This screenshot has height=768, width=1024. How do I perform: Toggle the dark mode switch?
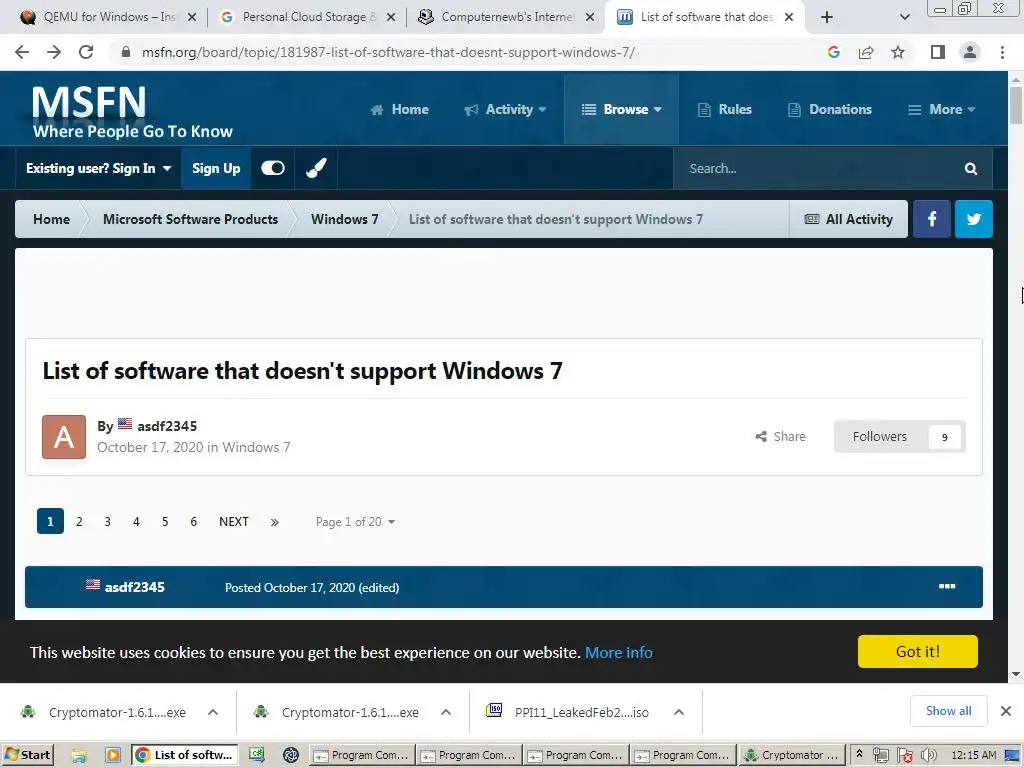coord(272,168)
